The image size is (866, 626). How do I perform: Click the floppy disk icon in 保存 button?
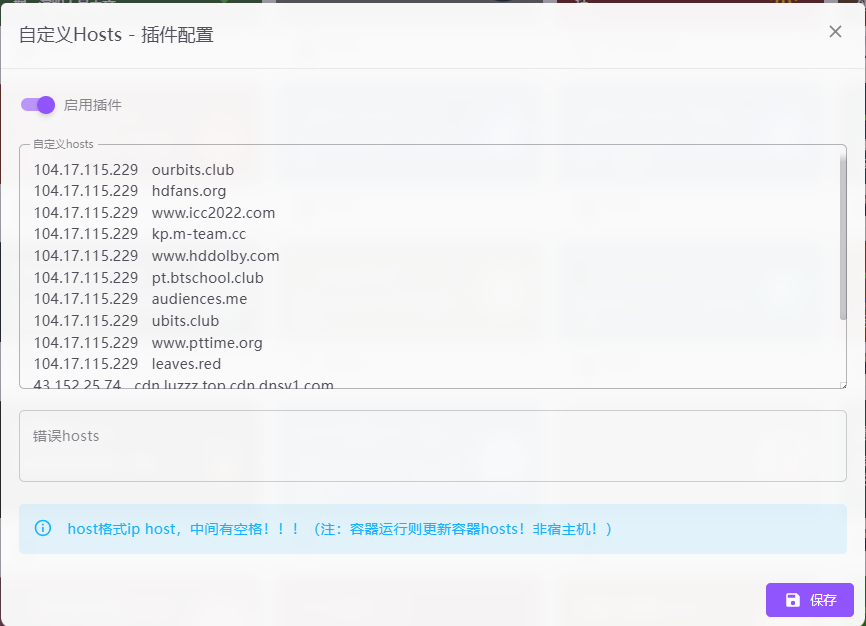coord(793,600)
